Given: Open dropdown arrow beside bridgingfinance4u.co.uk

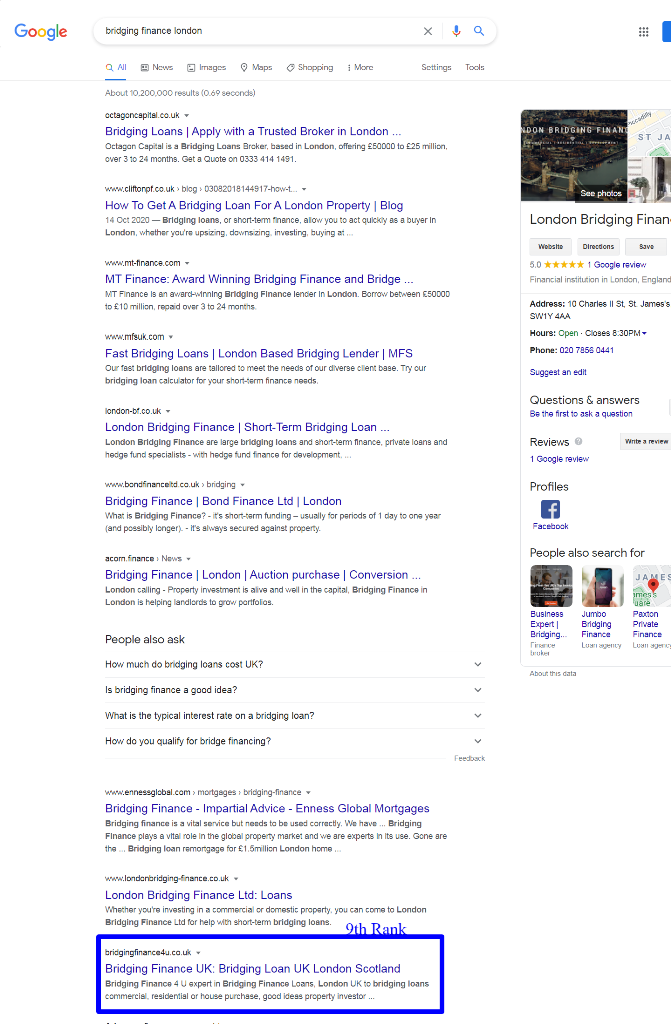Looking at the screenshot, I should pyautogui.click(x=199, y=953).
